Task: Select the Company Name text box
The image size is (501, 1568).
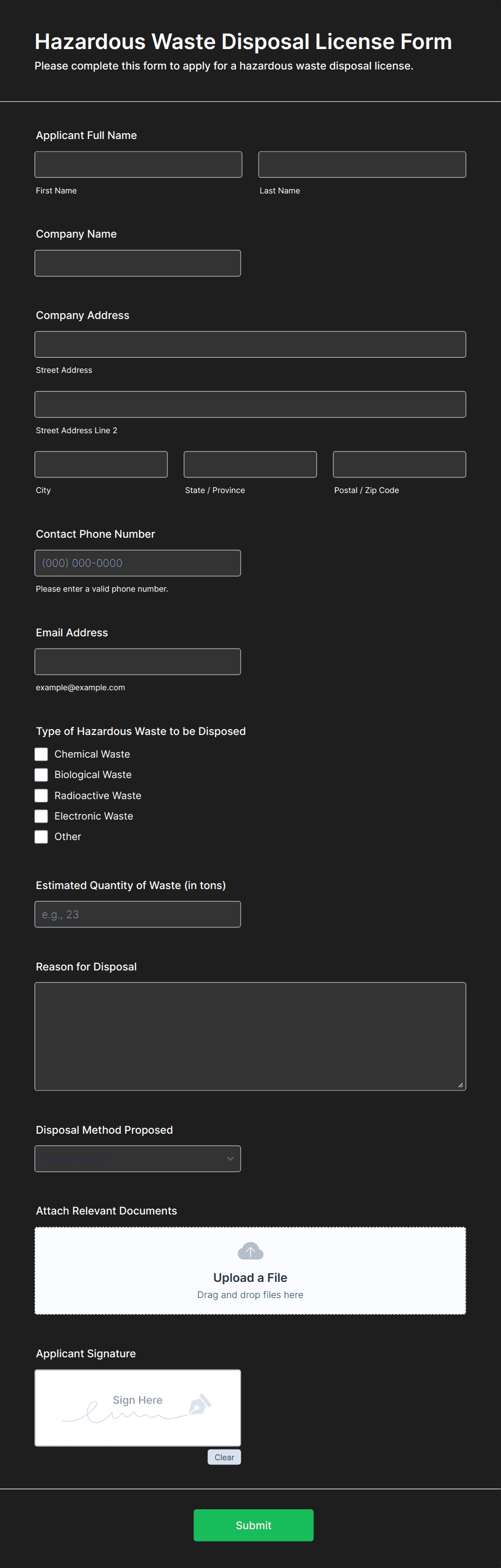Action: click(137, 263)
